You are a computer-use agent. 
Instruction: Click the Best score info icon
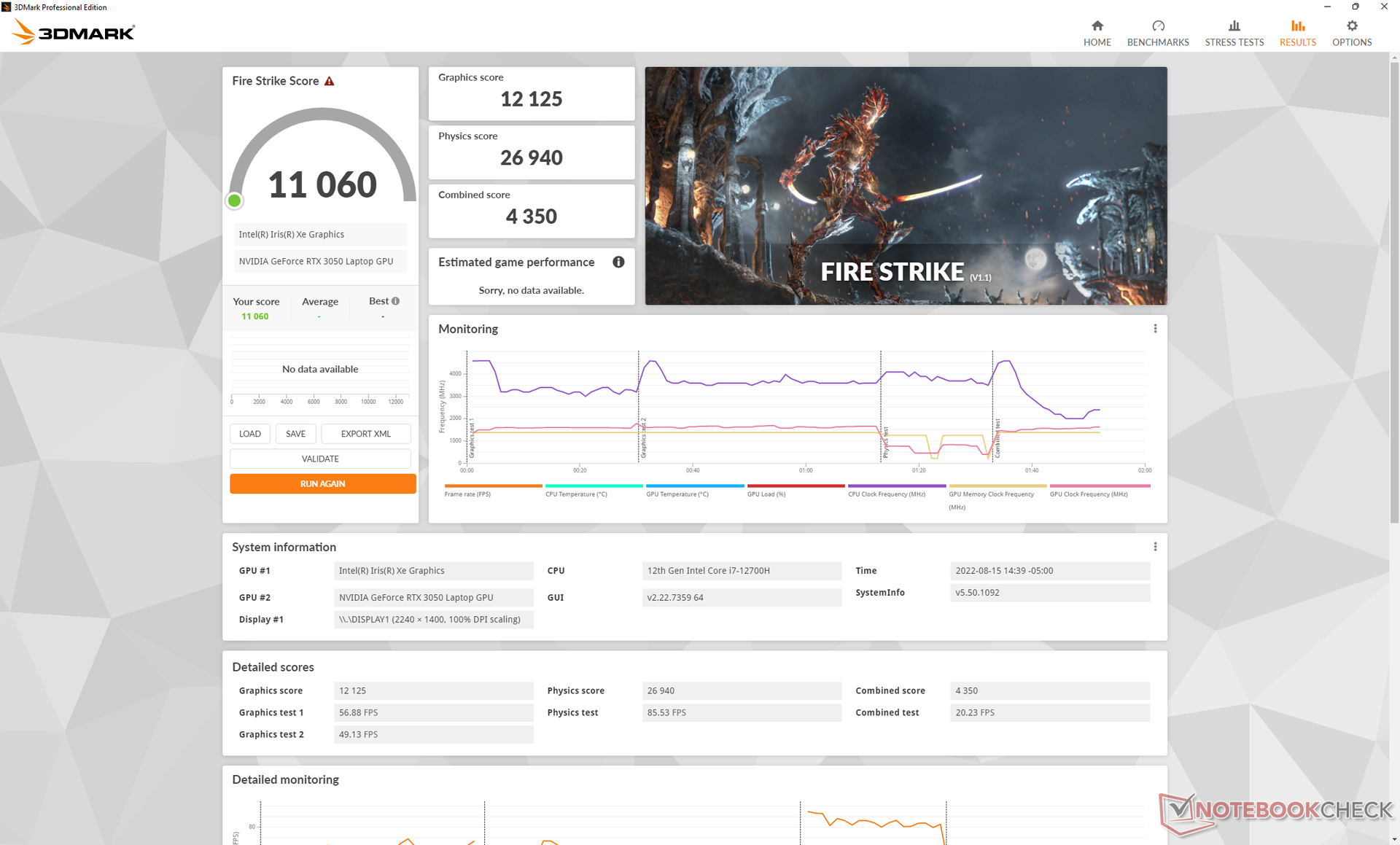tap(395, 301)
